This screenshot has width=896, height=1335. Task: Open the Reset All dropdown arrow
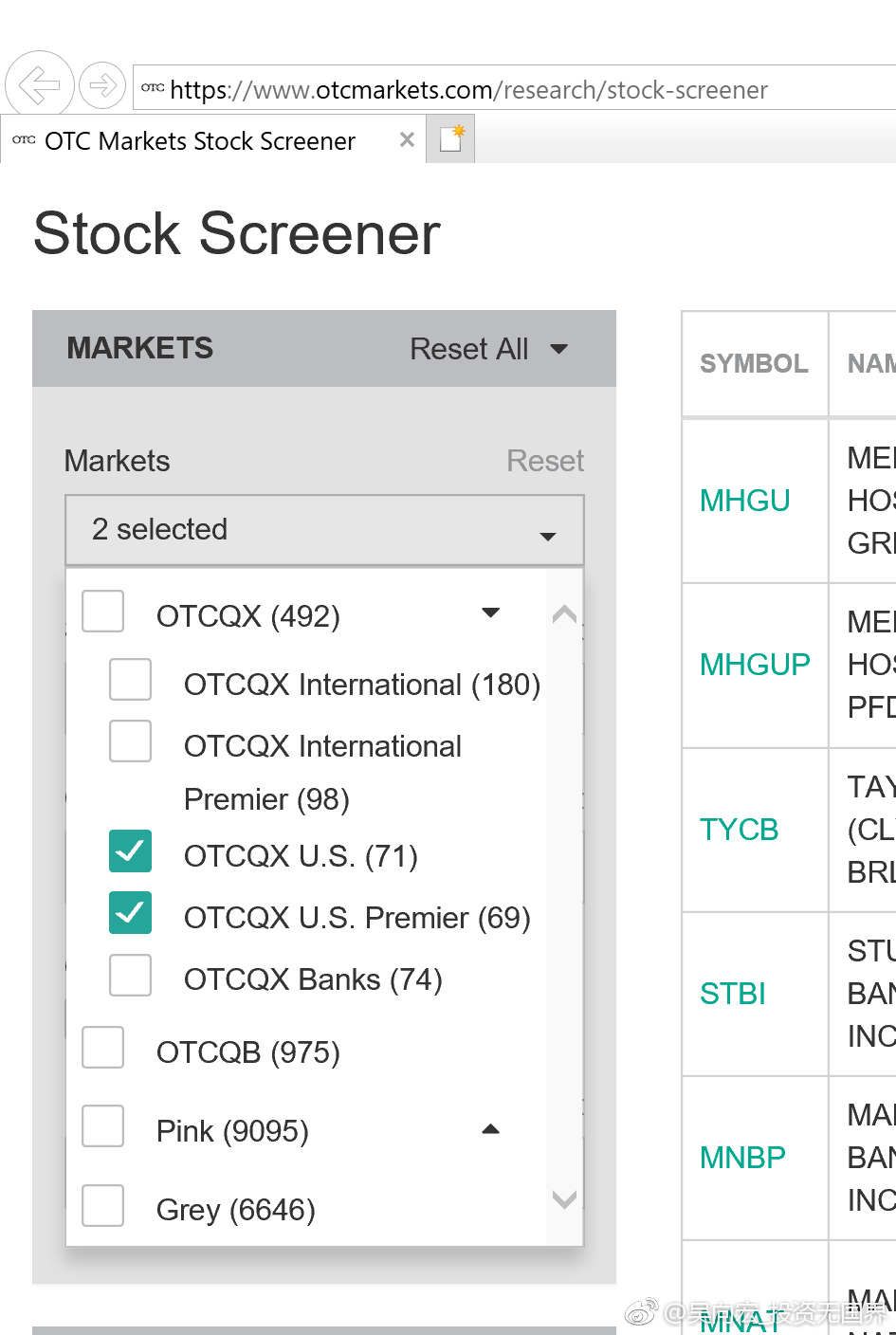click(559, 349)
